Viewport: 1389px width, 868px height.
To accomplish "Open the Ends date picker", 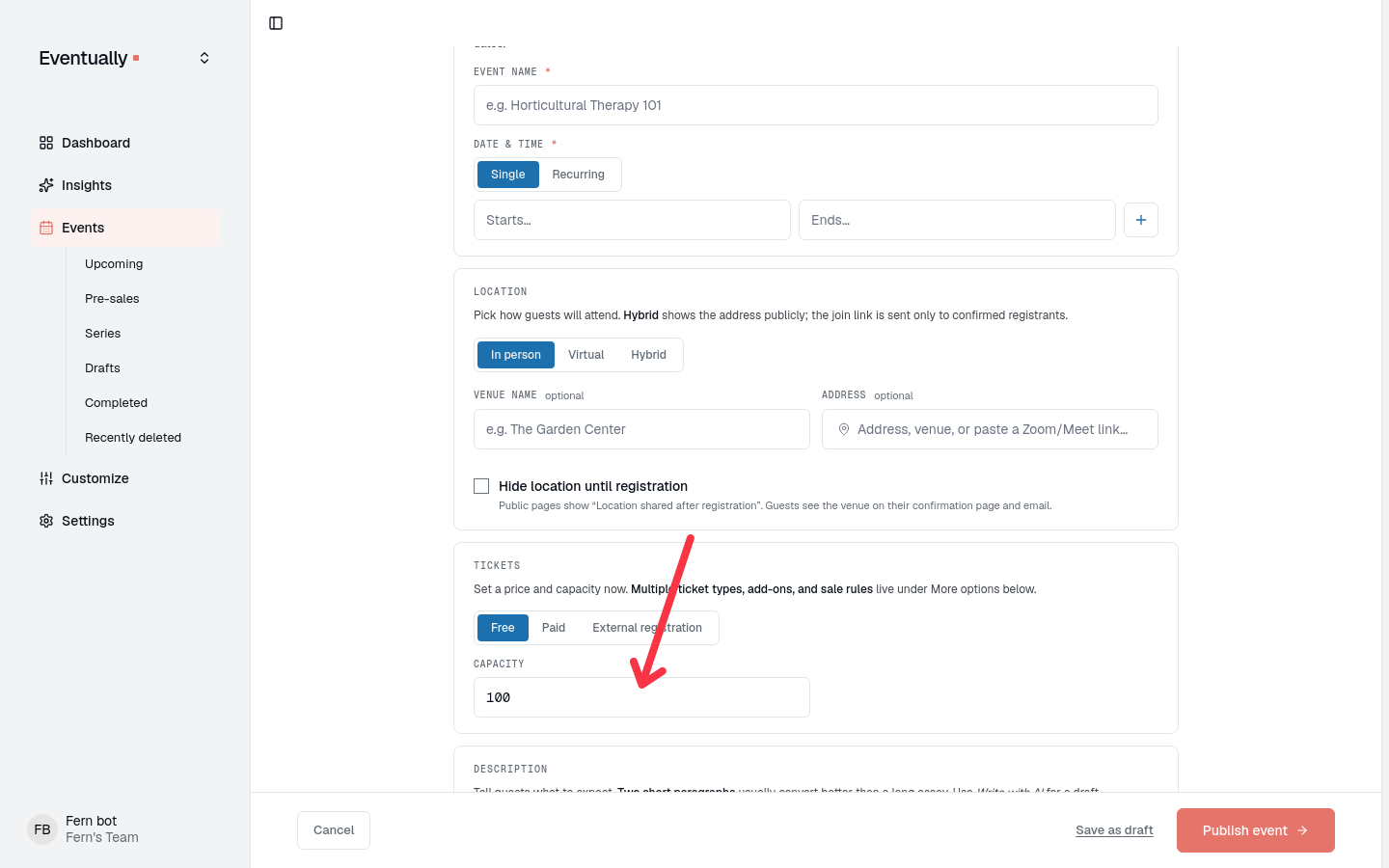I will pyautogui.click(x=957, y=220).
